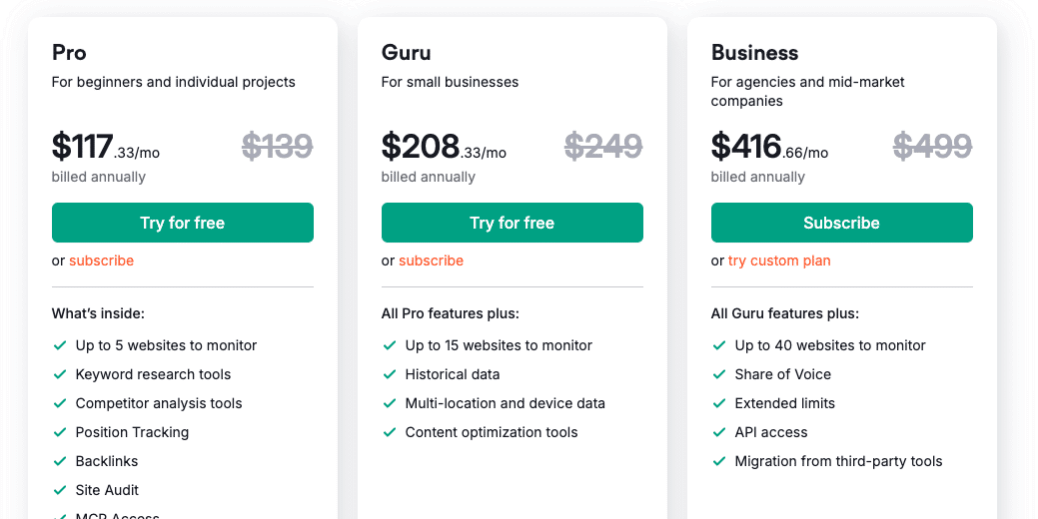Follow the try custom plan link

(x=779, y=261)
